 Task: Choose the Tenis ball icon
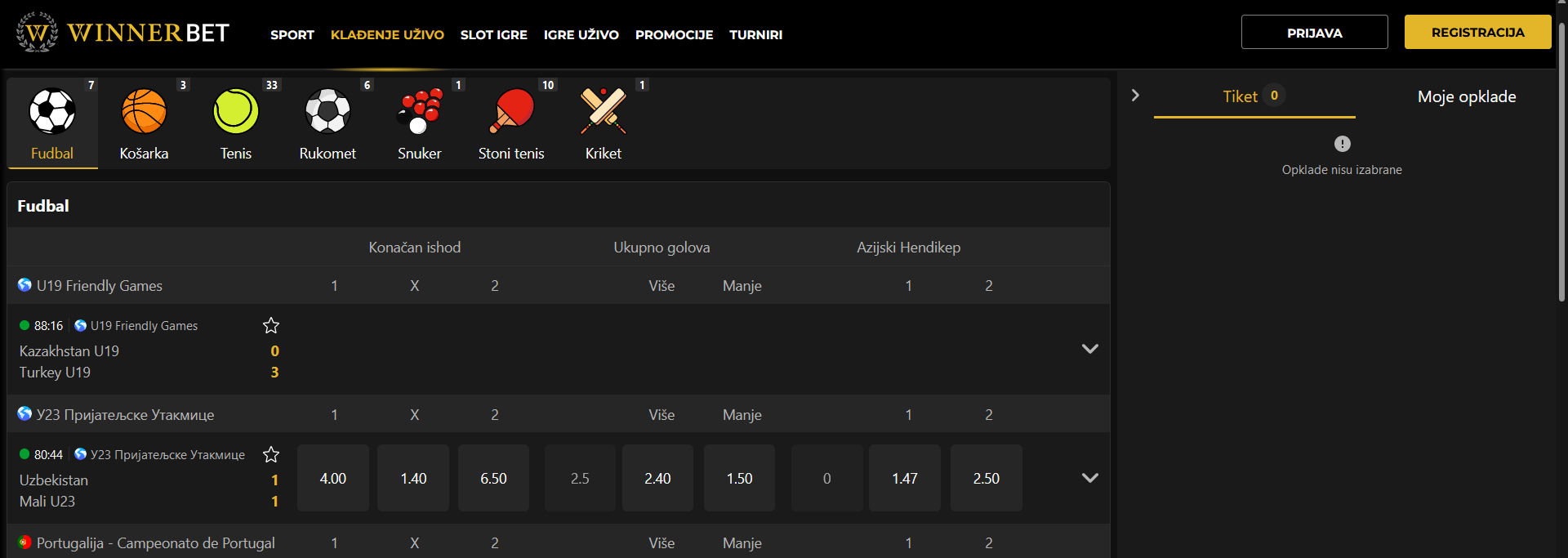pyautogui.click(x=235, y=111)
